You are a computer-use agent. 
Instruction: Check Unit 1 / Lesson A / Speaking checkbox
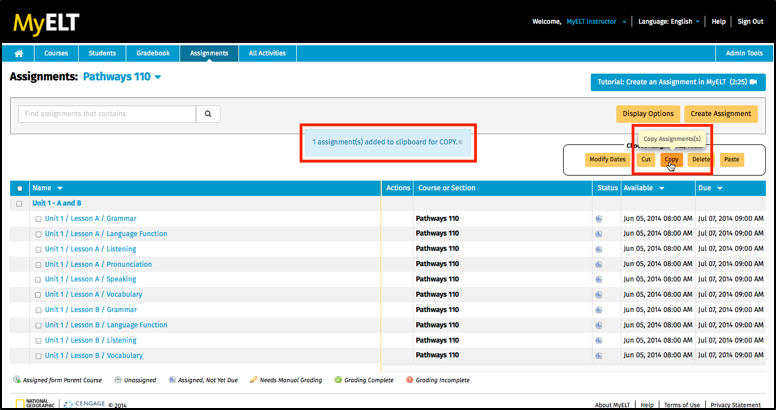click(38, 280)
